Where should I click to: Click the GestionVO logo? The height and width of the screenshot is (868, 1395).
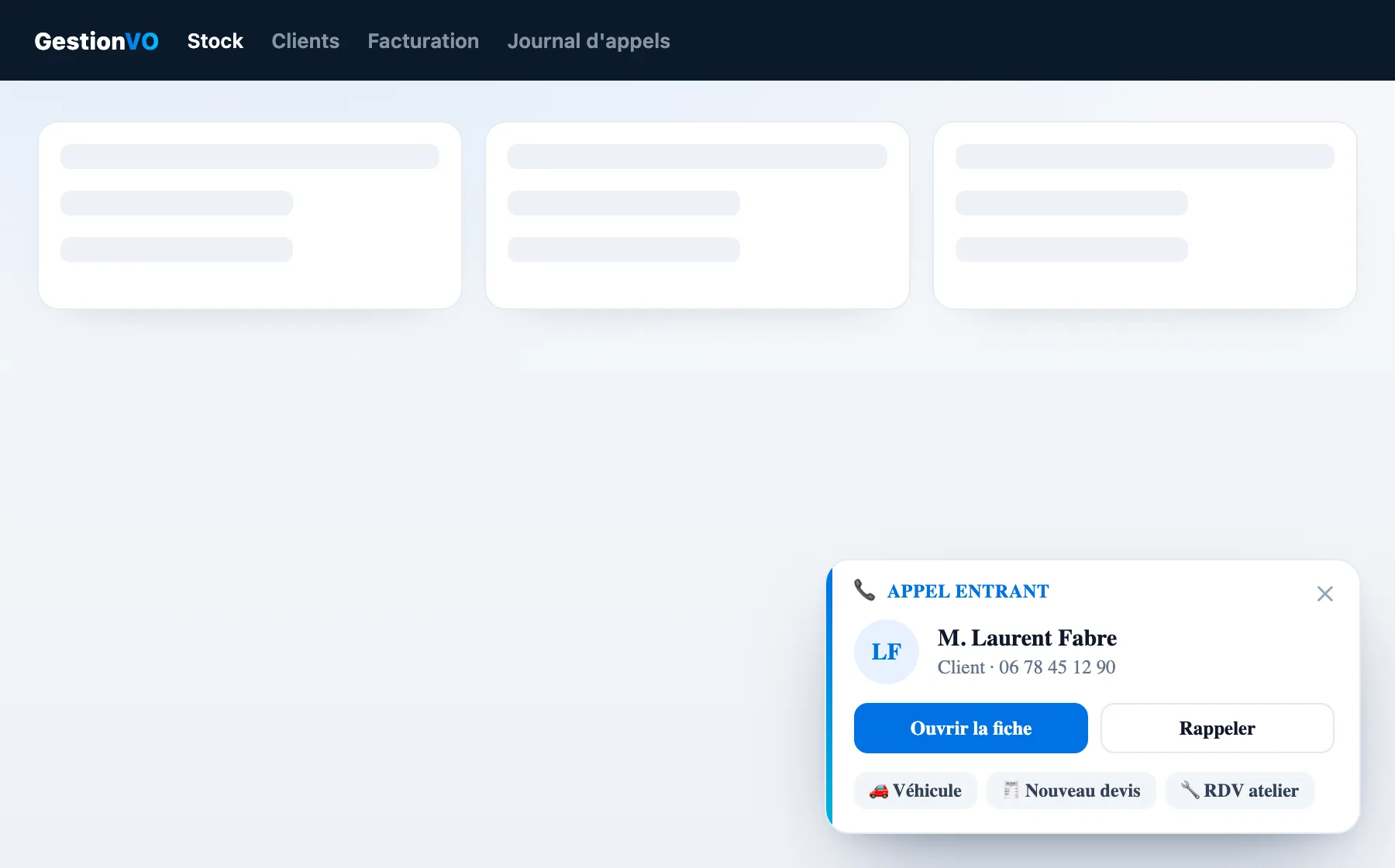pyautogui.click(x=96, y=41)
